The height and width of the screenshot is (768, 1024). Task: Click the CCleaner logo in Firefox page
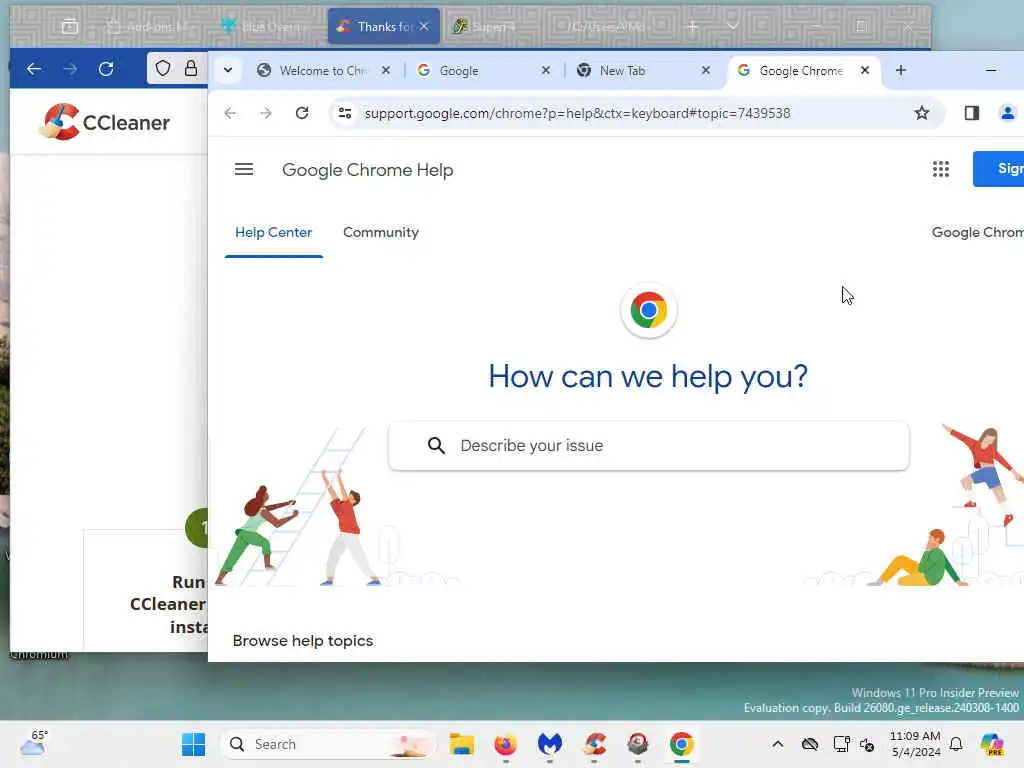click(104, 122)
